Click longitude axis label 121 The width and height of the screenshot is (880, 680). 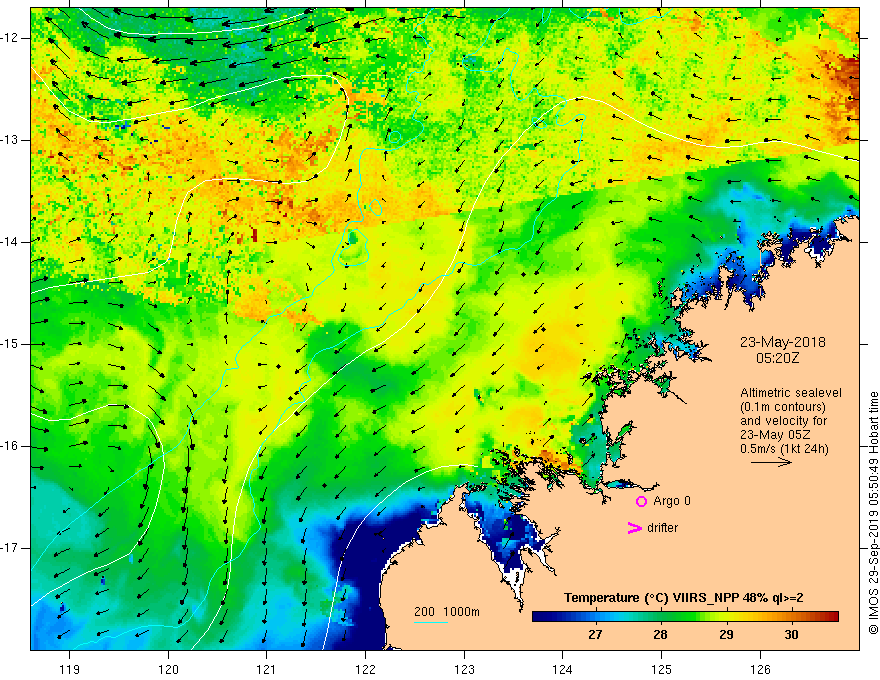coord(266,670)
